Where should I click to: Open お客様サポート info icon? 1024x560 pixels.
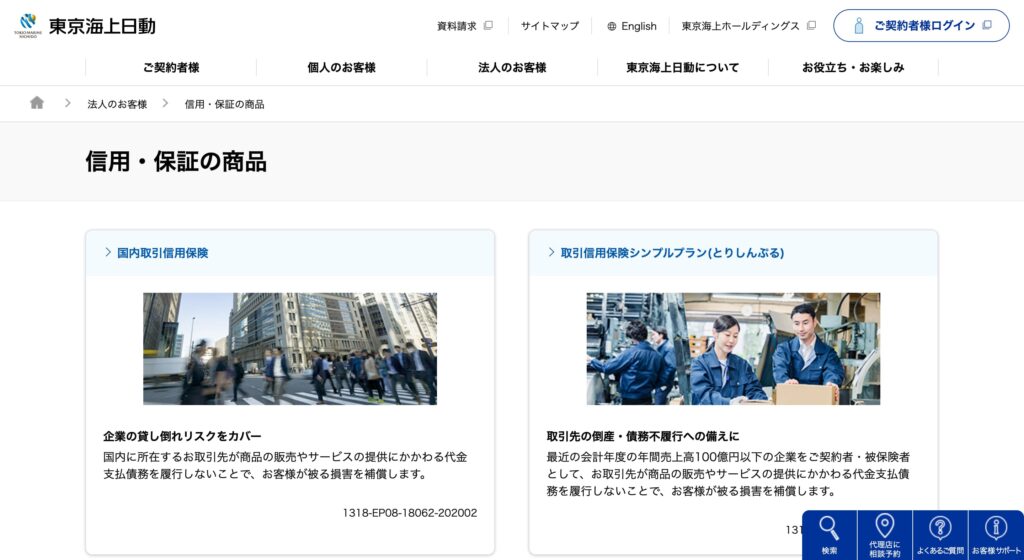[995, 527]
